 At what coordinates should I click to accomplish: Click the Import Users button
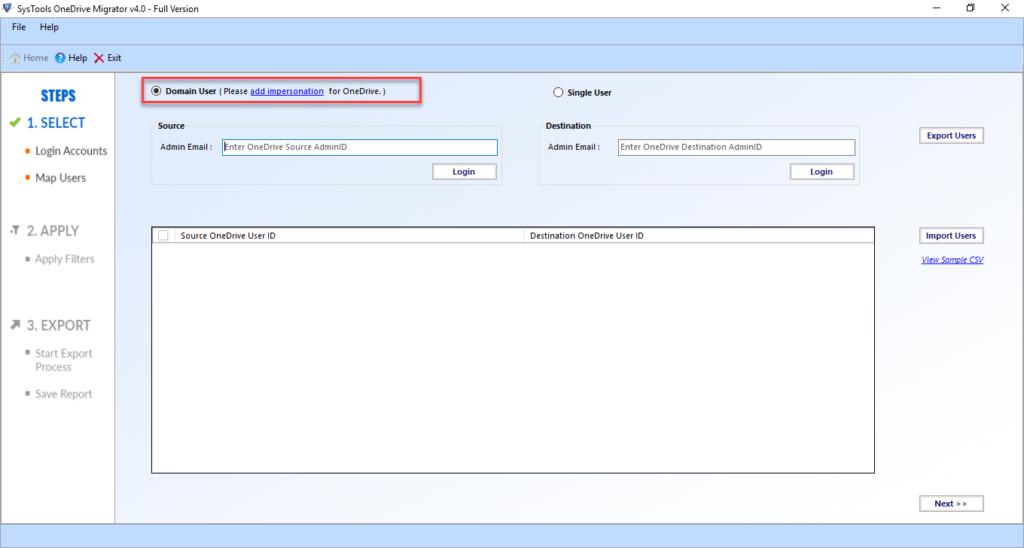[951, 235]
